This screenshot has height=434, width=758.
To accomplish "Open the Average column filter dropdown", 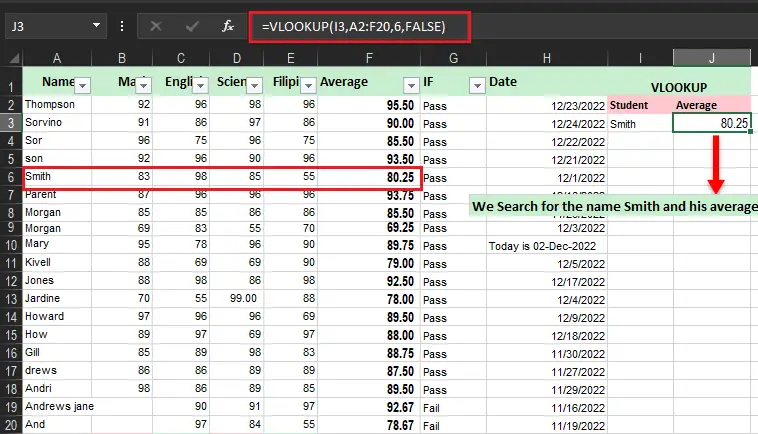I will point(411,86).
